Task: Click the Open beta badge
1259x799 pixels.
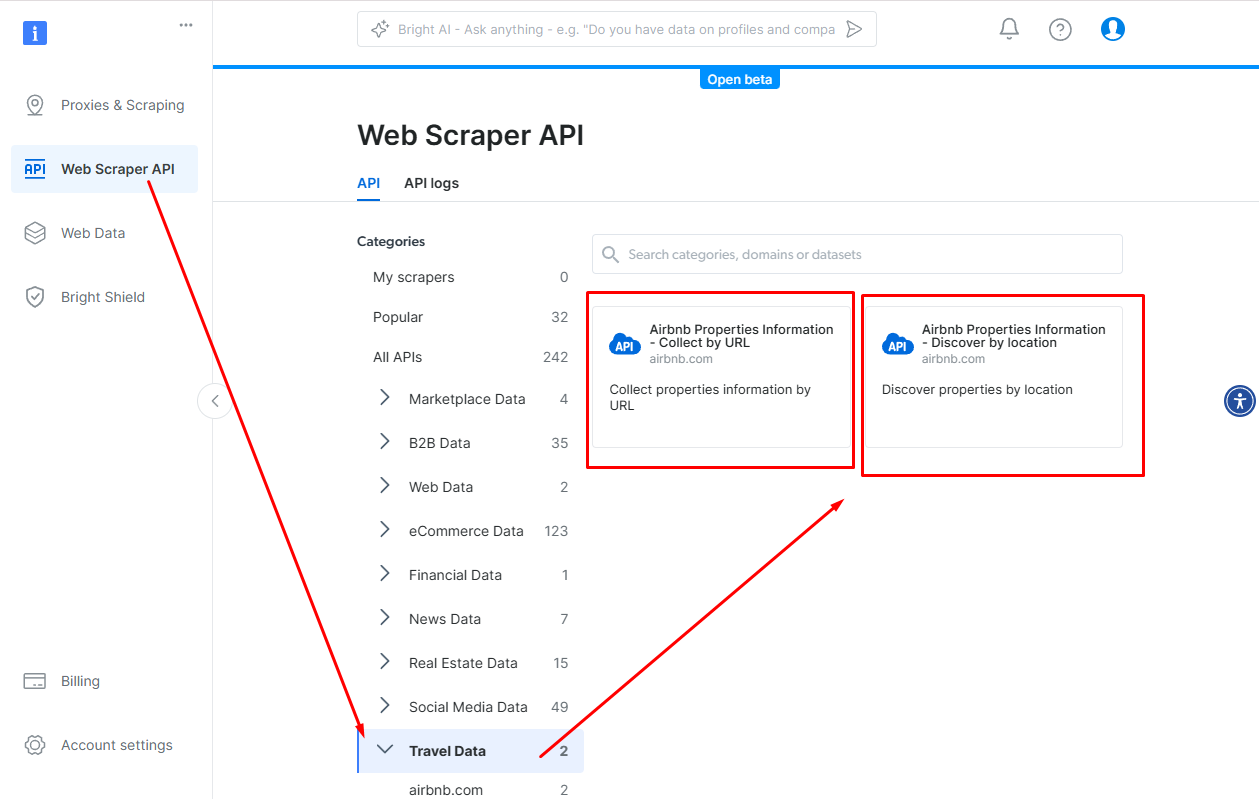Action: [x=739, y=79]
